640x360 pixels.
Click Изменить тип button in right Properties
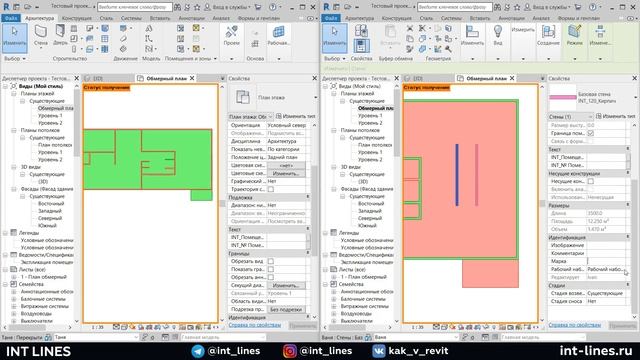click(x=615, y=116)
